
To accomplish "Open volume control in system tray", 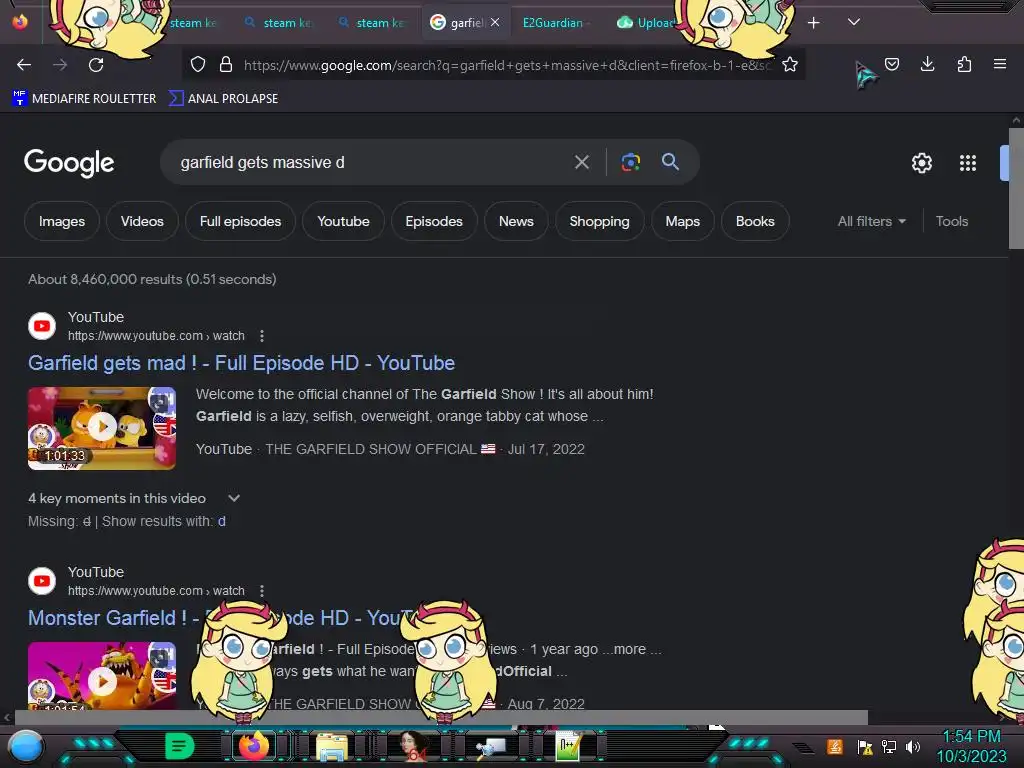I will click(913, 746).
